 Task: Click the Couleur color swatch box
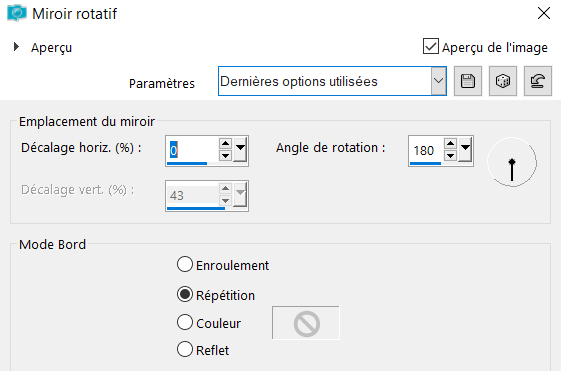(x=306, y=323)
